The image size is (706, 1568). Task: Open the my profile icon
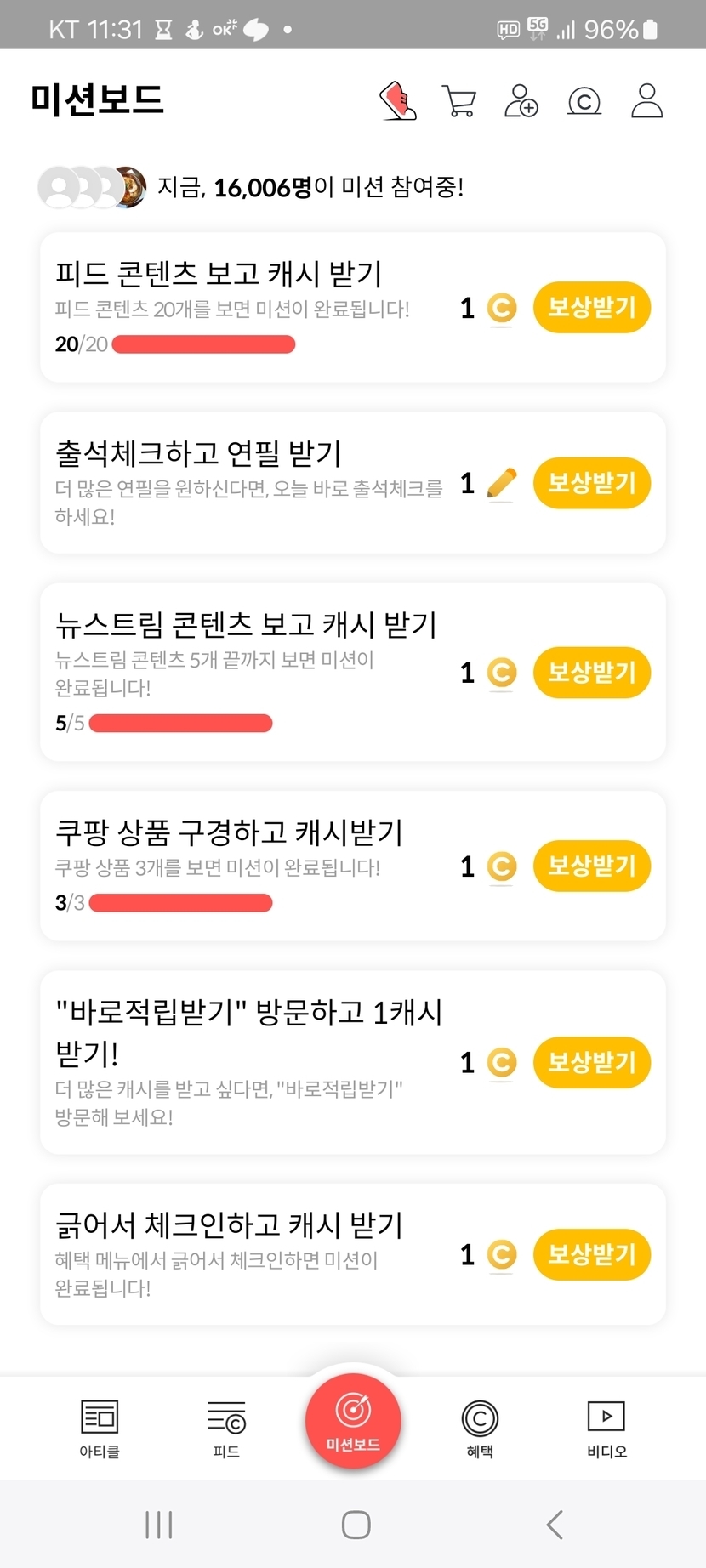click(646, 101)
